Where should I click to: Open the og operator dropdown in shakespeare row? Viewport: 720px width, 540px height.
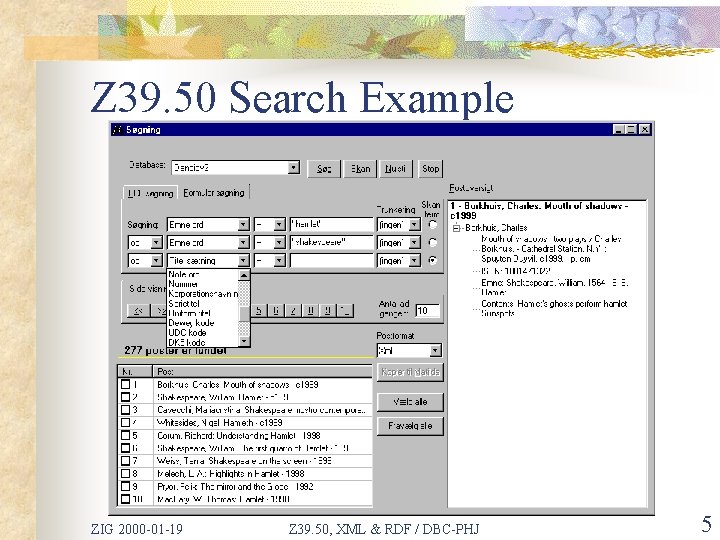point(156,242)
